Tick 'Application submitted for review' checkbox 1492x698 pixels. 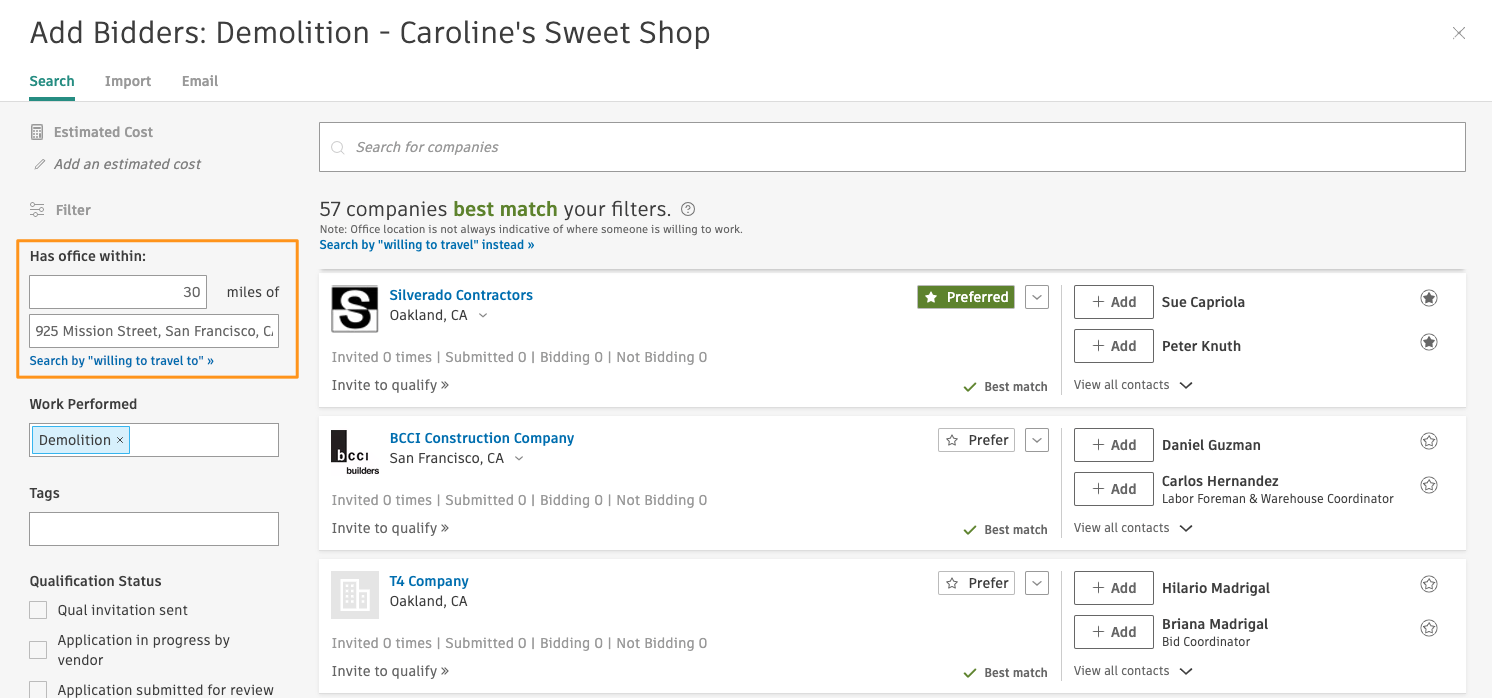coord(38,689)
